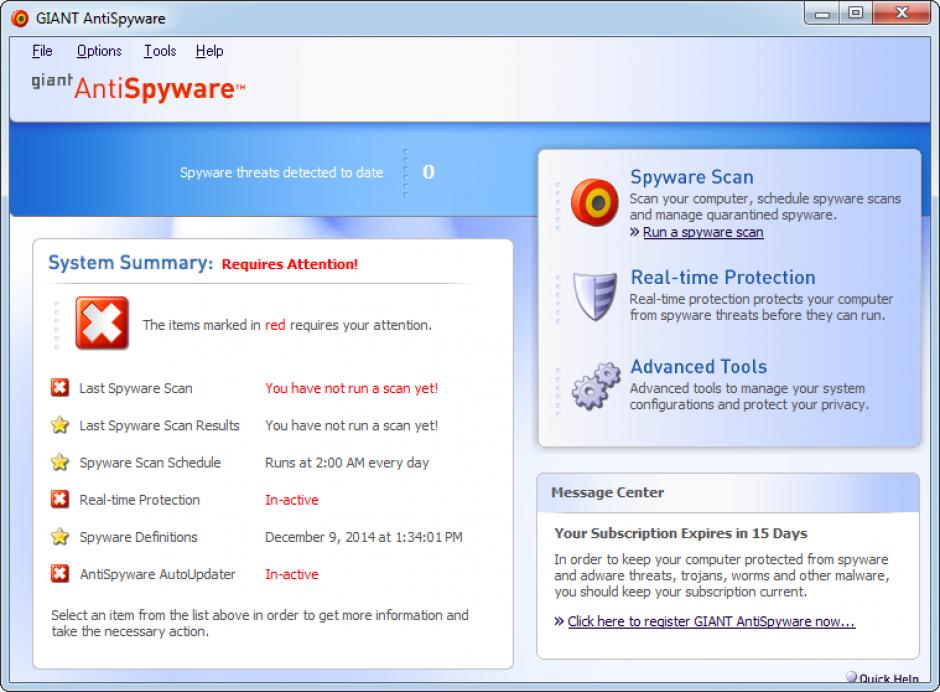The width and height of the screenshot is (940, 692).
Task: Click star icon beside Spyware Scan Schedule
Action: click(x=59, y=462)
